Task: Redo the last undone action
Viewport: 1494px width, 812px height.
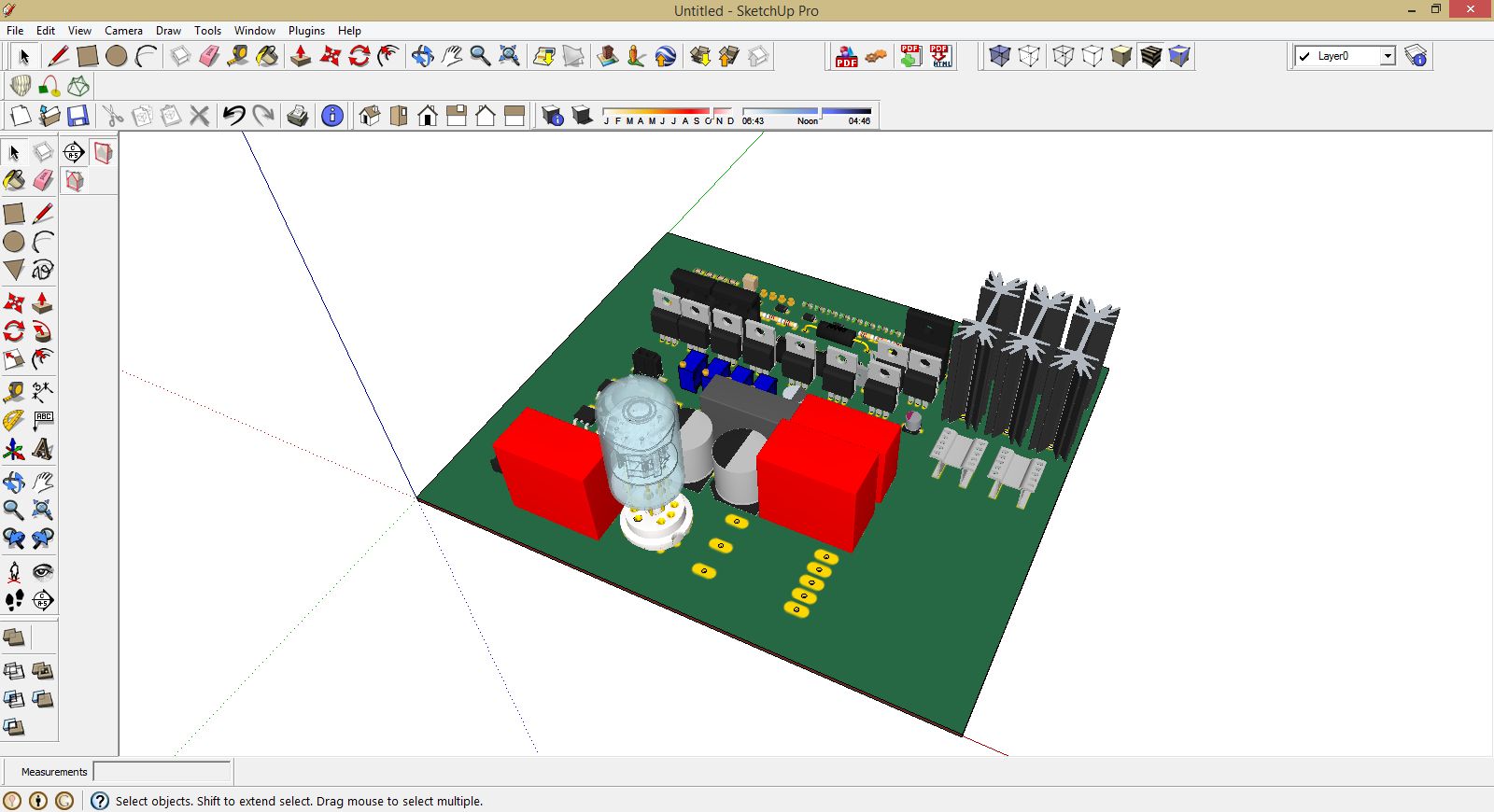Action: pos(263,116)
